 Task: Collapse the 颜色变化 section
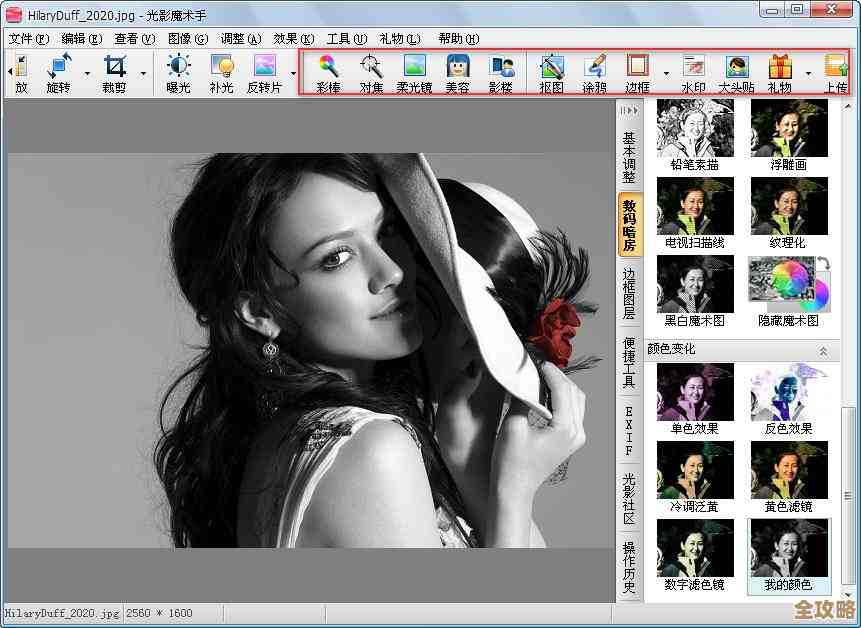coord(823,350)
